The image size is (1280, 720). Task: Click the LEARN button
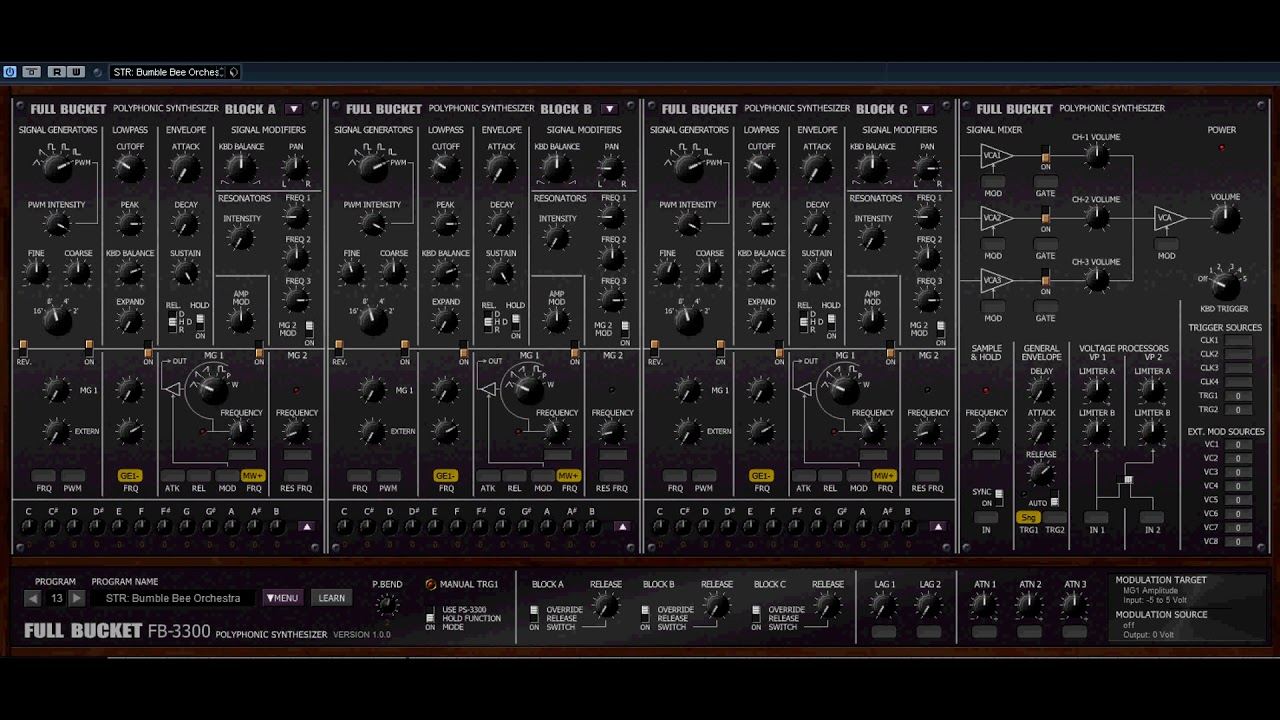tap(332, 598)
